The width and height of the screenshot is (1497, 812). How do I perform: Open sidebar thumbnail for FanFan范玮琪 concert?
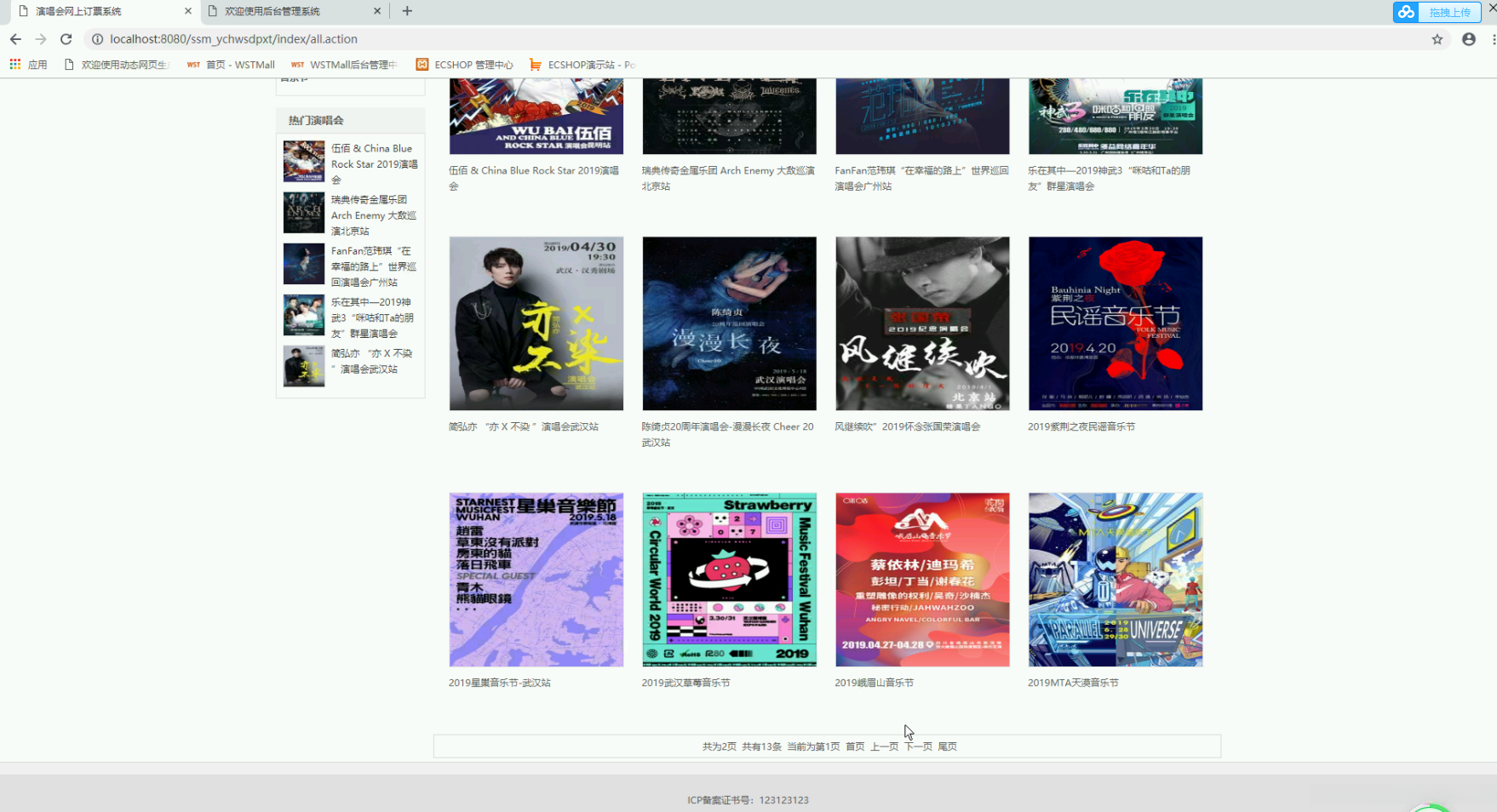[304, 264]
